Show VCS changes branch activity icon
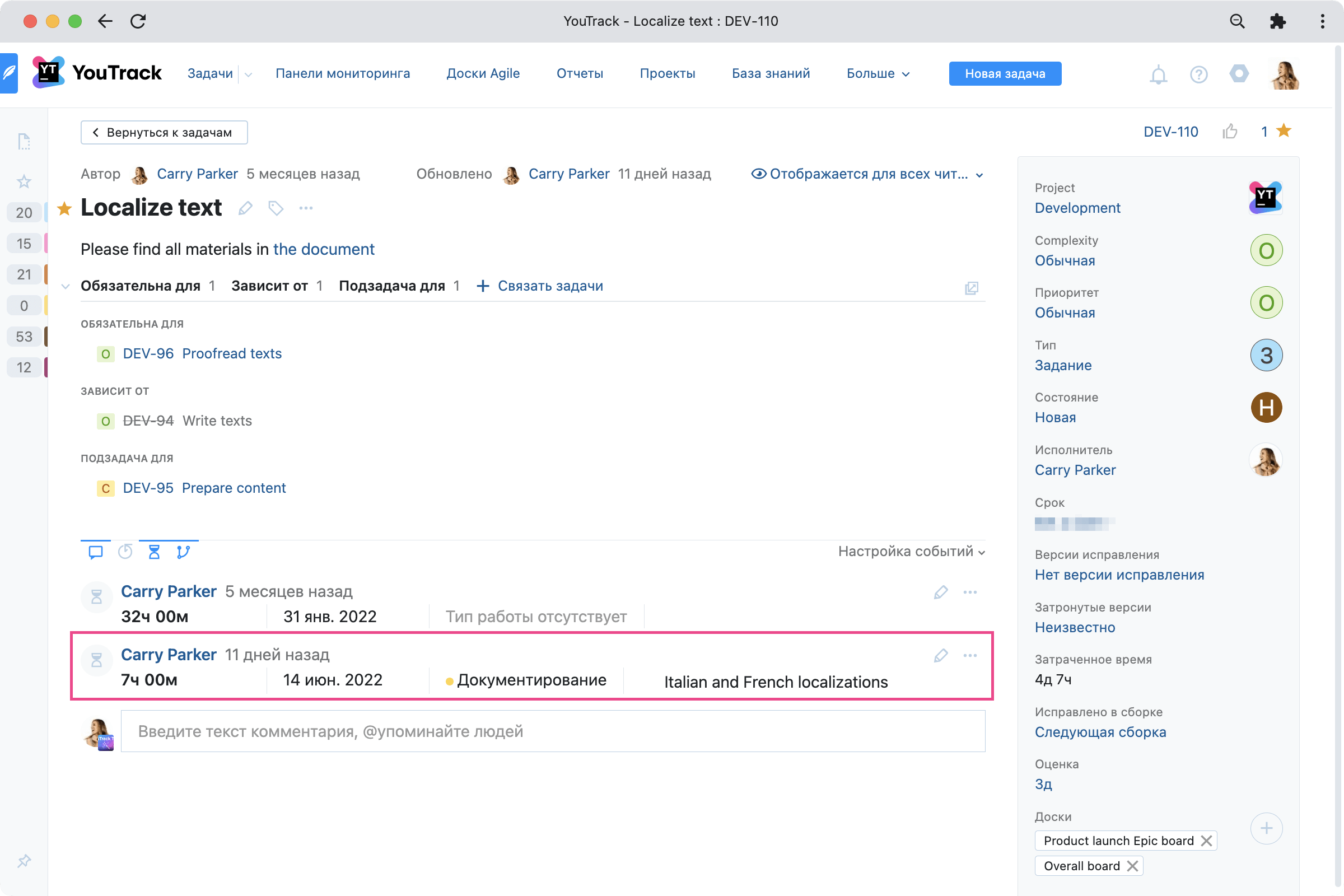The image size is (1344, 896). [x=183, y=552]
